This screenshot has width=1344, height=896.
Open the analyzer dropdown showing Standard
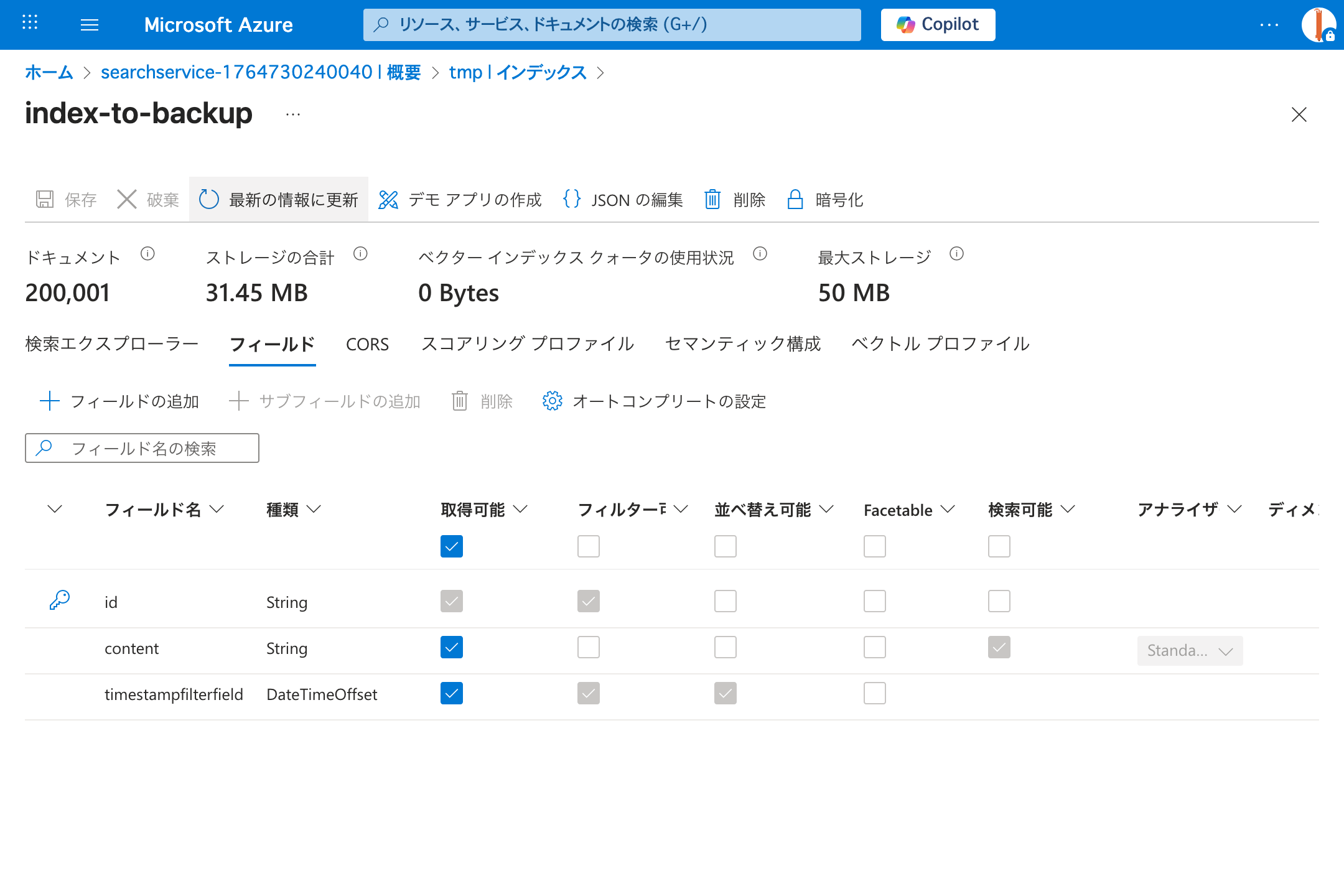[1189, 650]
